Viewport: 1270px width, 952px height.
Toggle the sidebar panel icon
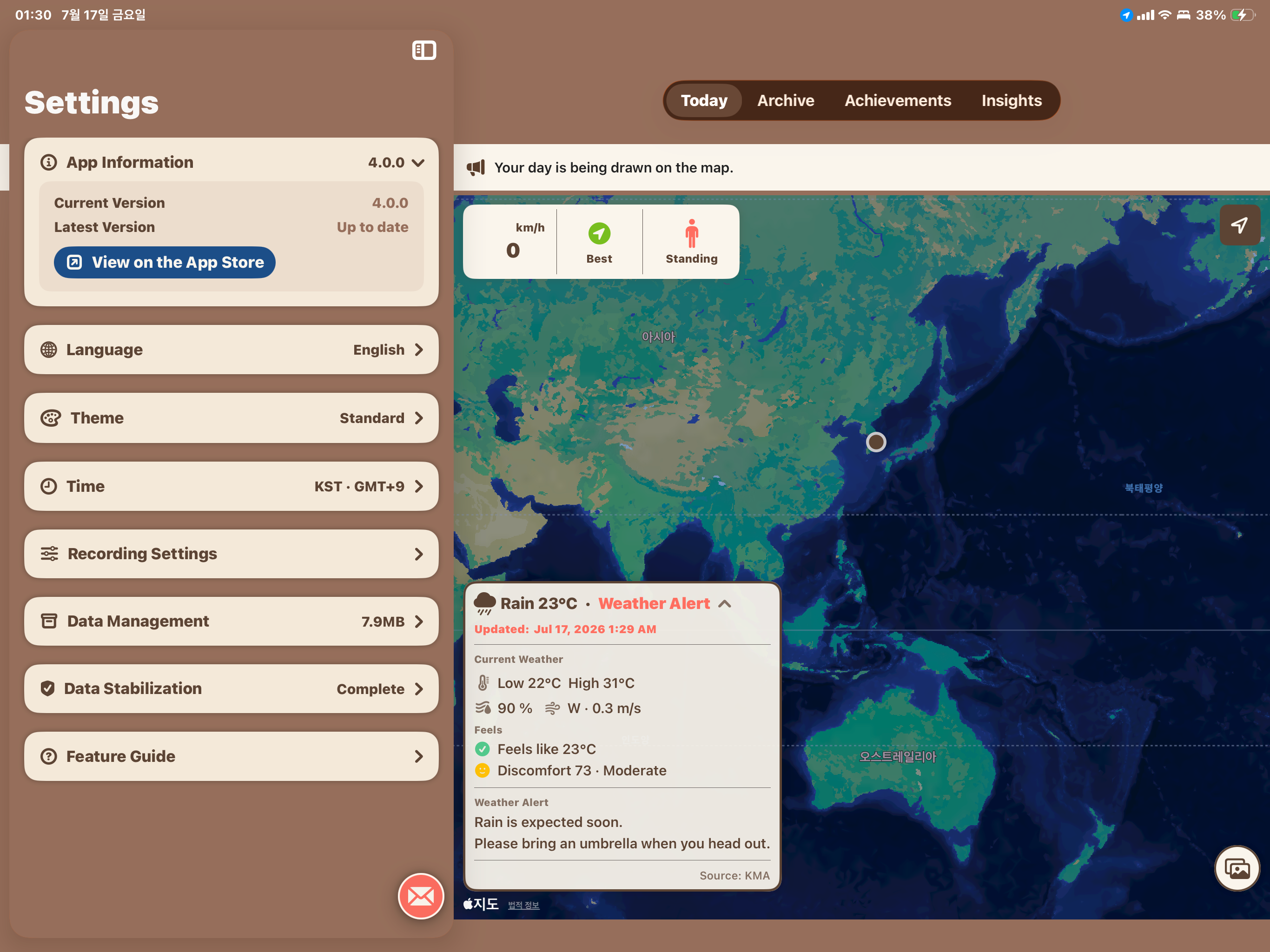pyautogui.click(x=423, y=50)
